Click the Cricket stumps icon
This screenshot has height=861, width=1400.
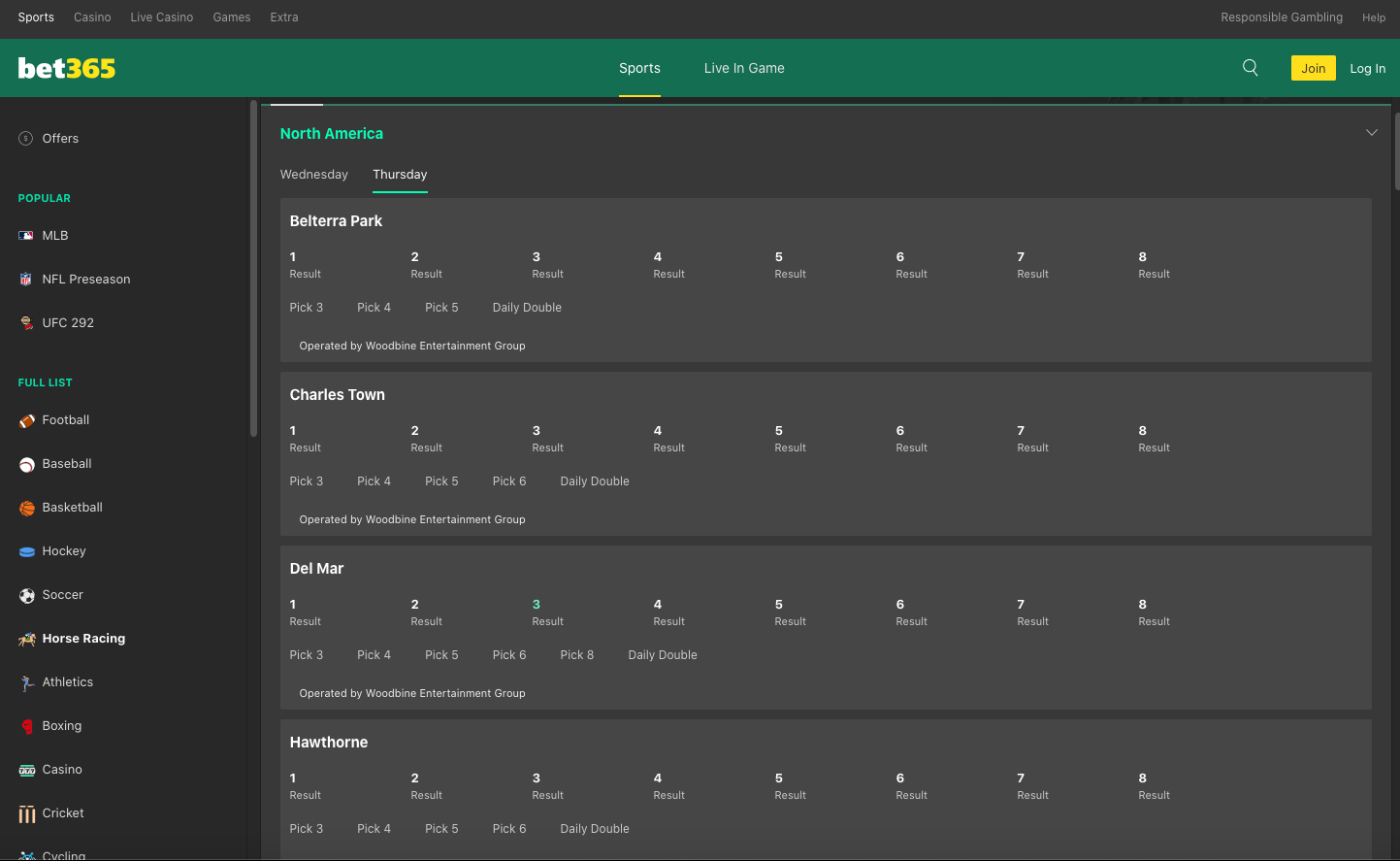27,813
